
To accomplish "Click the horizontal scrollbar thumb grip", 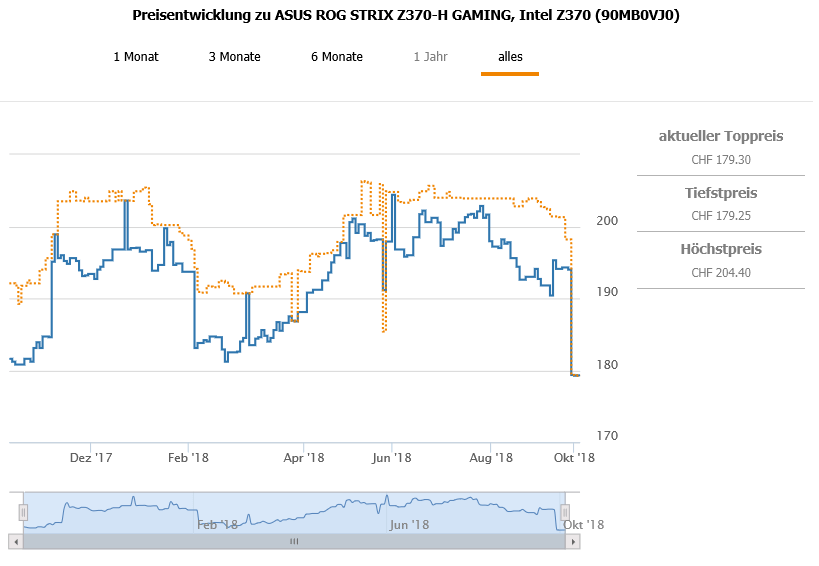I will pyautogui.click(x=294, y=541).
